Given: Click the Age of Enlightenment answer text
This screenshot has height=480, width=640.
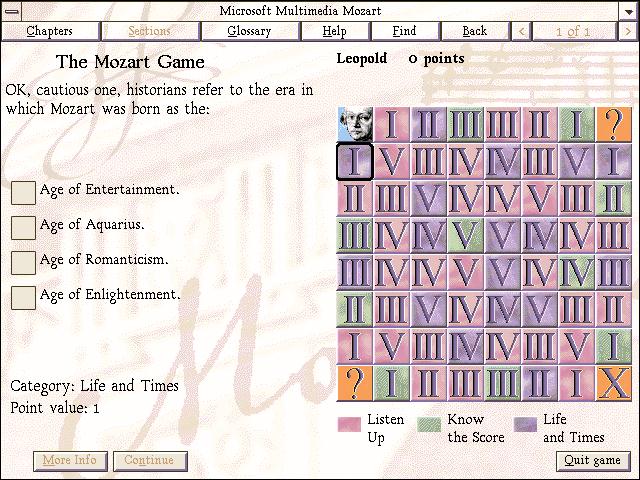Looking at the screenshot, I should pyautogui.click(x=110, y=294).
